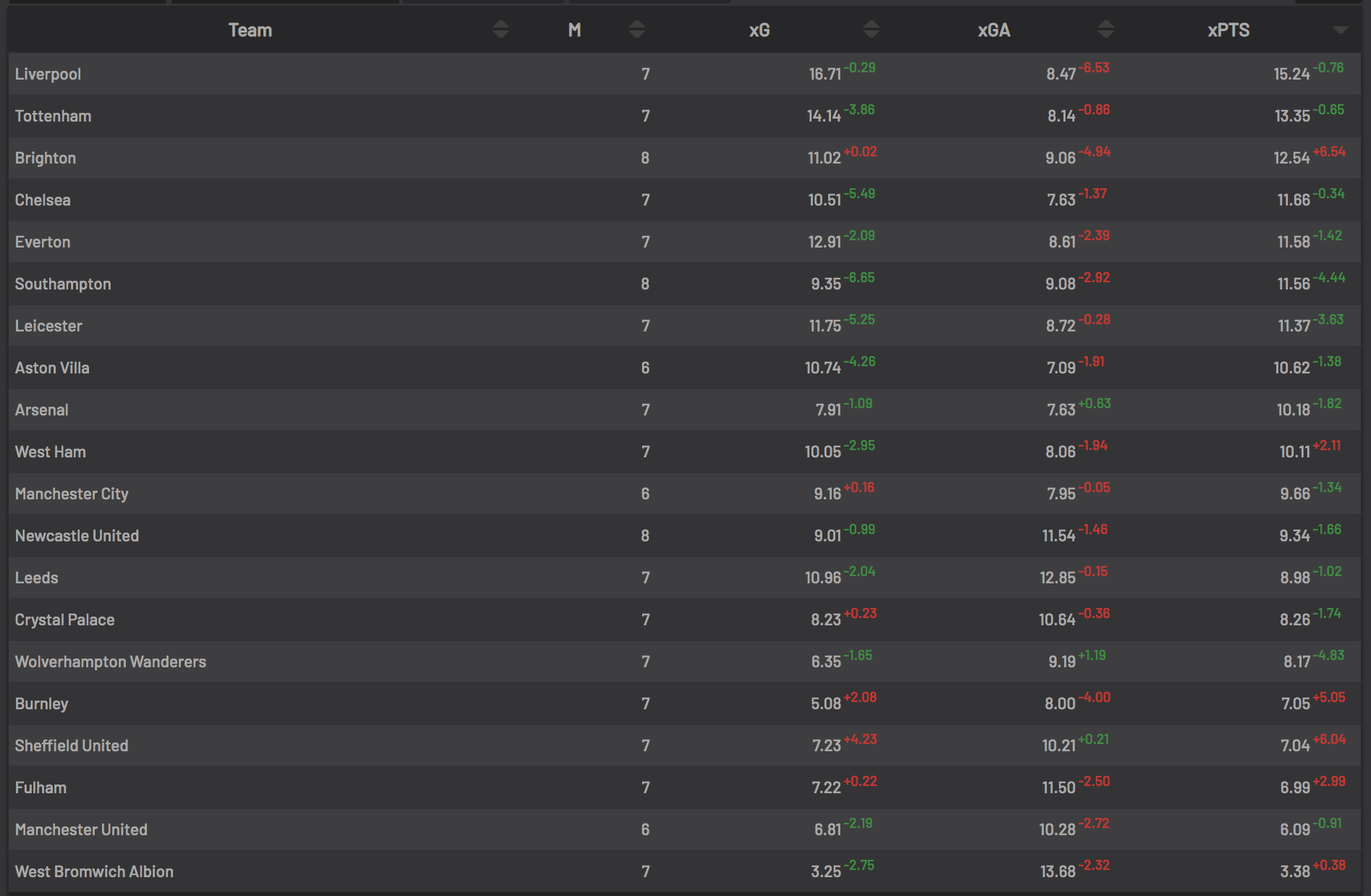
Task: Open Newcastle United team link
Action: (x=77, y=536)
